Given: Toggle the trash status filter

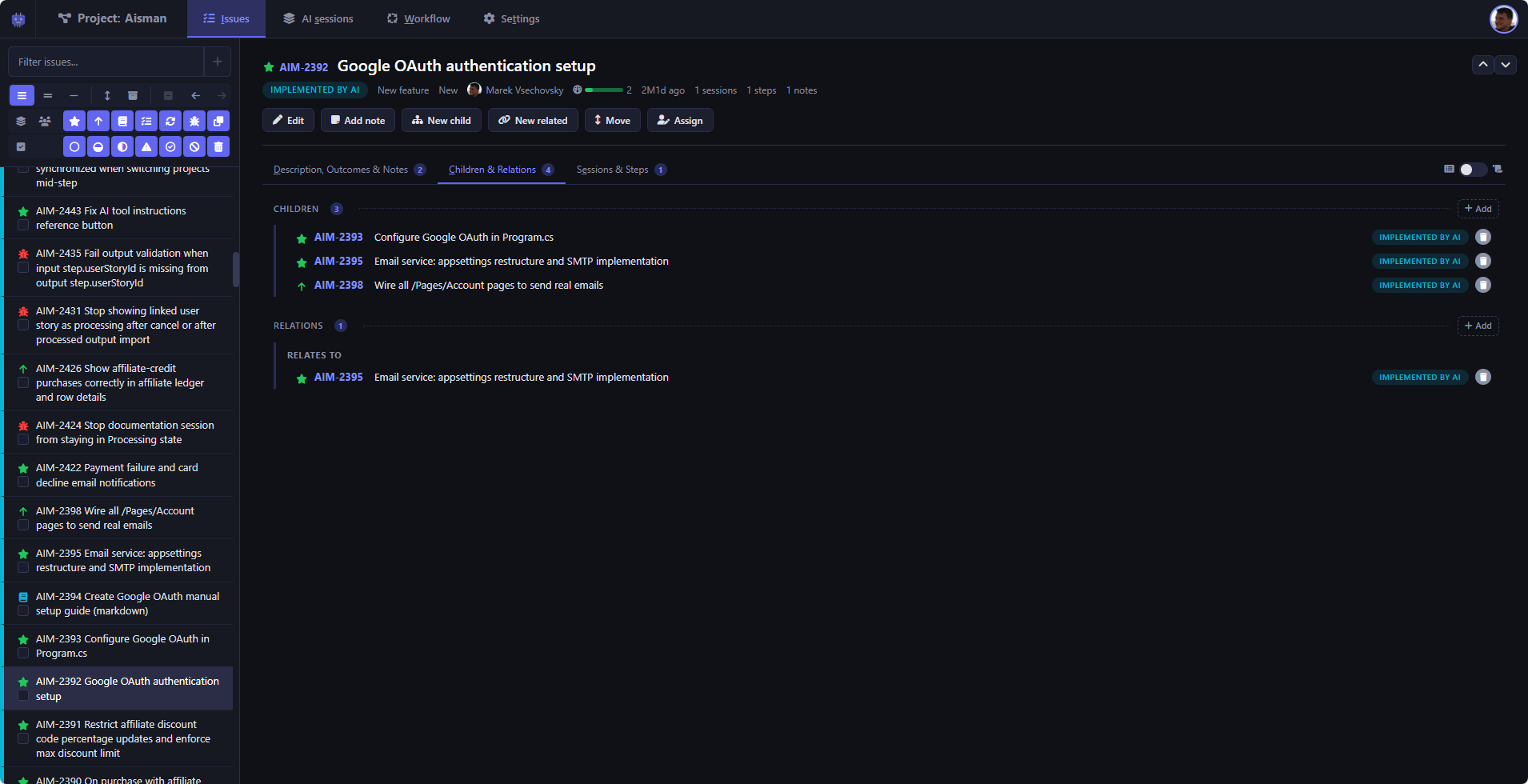Looking at the screenshot, I should pos(218,147).
